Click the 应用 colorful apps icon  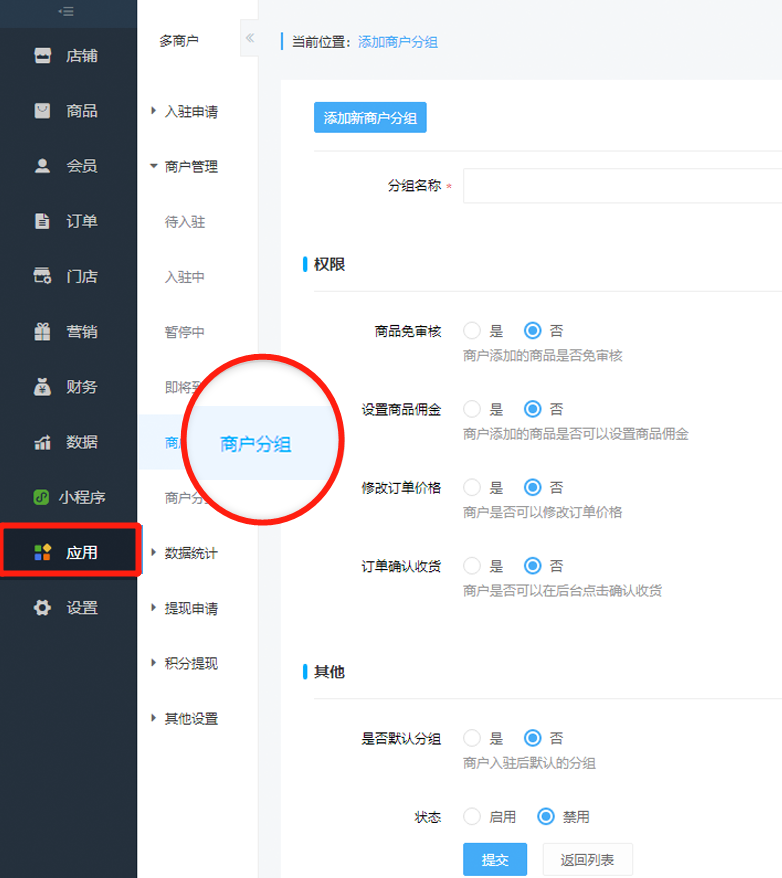(x=43, y=553)
